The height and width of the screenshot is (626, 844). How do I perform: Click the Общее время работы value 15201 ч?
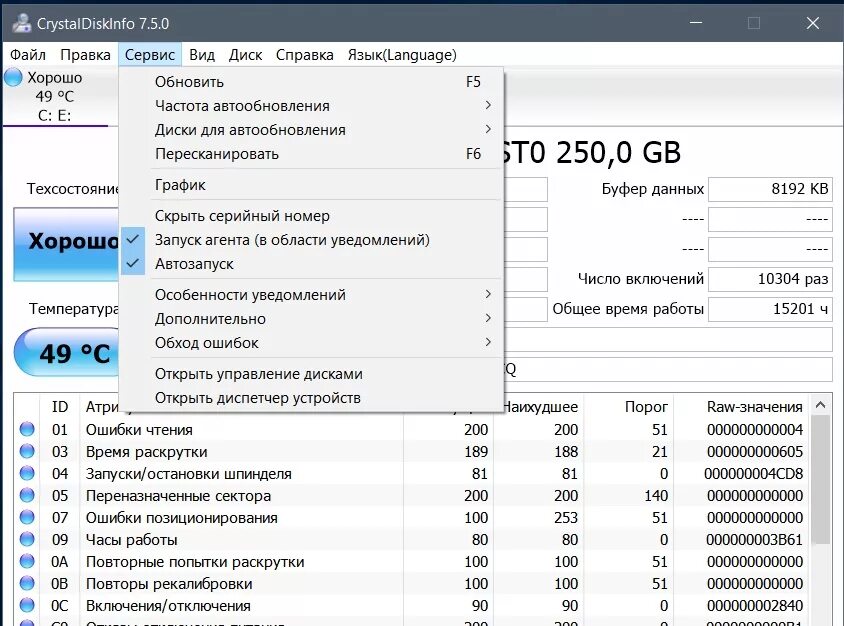(770, 309)
